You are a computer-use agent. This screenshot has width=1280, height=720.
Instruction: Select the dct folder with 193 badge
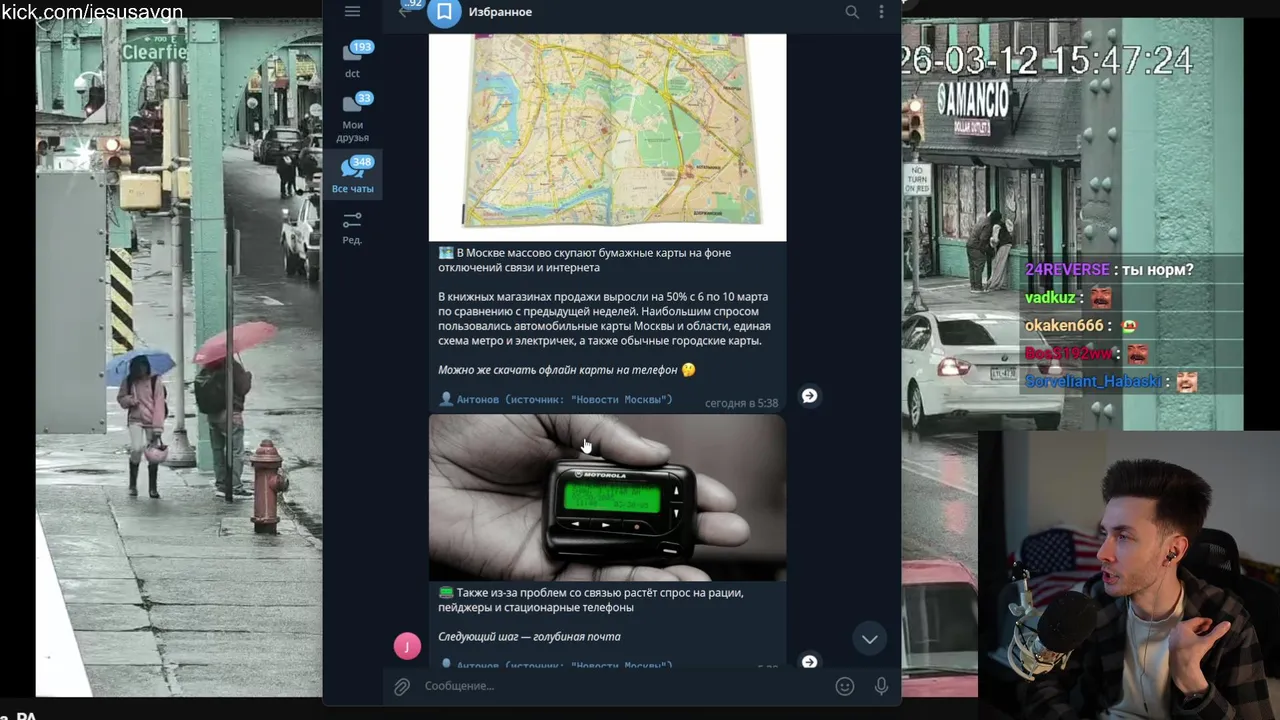tap(353, 59)
